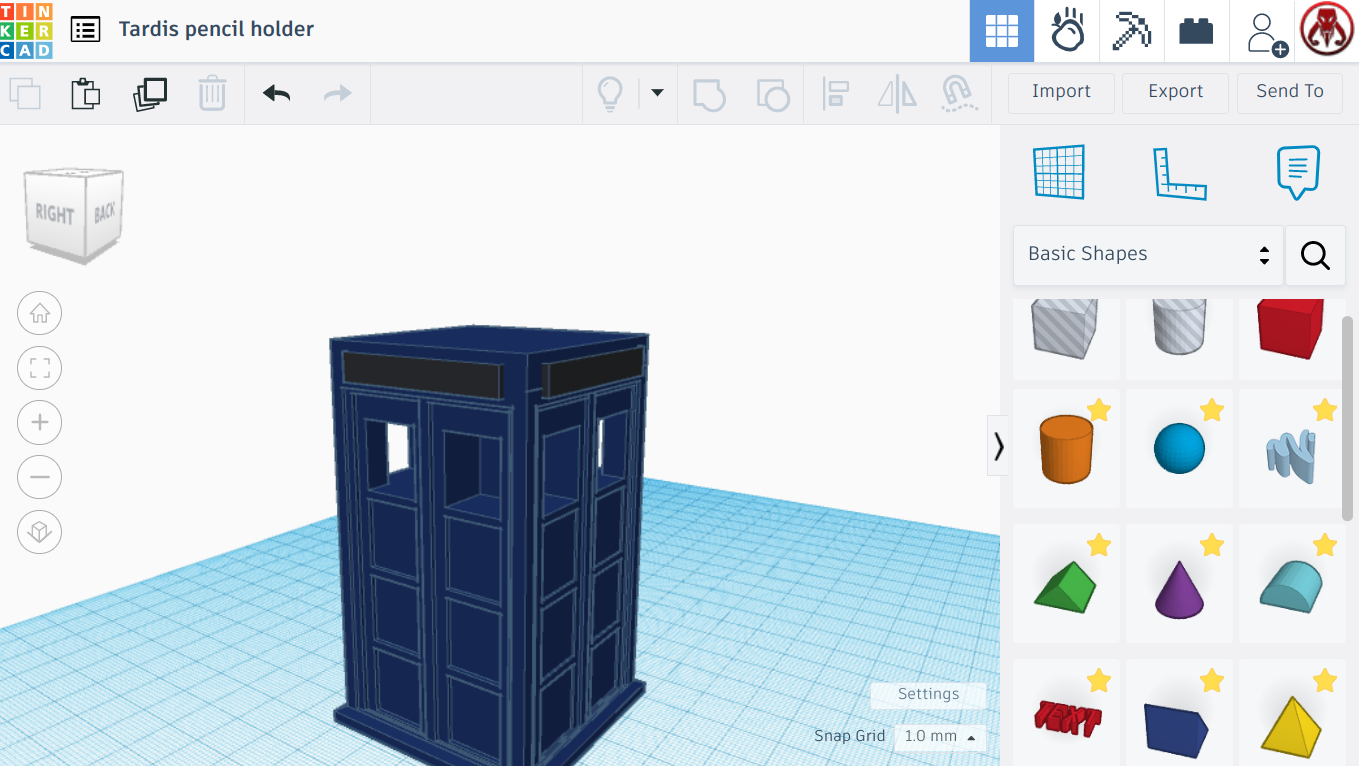Click the Tardis pencil holder title
This screenshot has height=766, width=1359.
coord(216,29)
